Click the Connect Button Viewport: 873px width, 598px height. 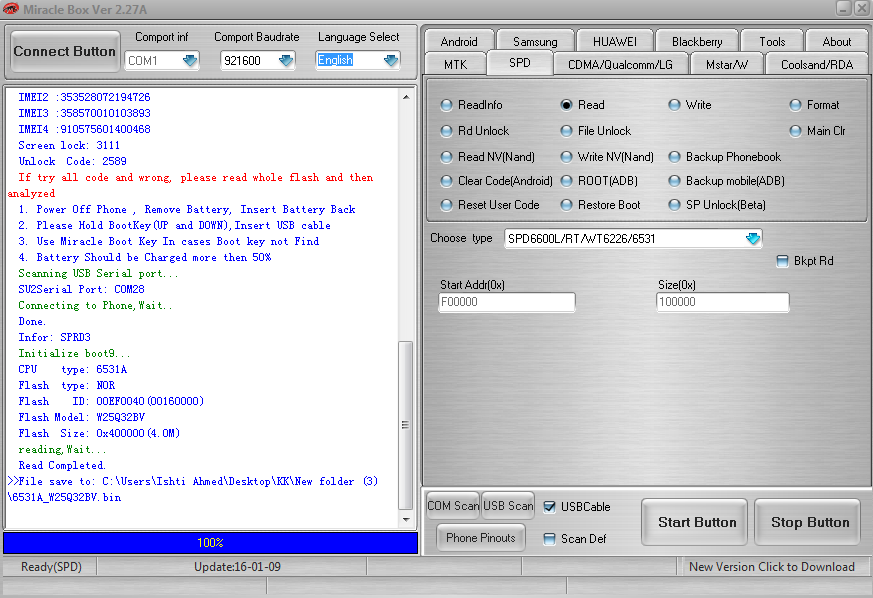click(65, 51)
